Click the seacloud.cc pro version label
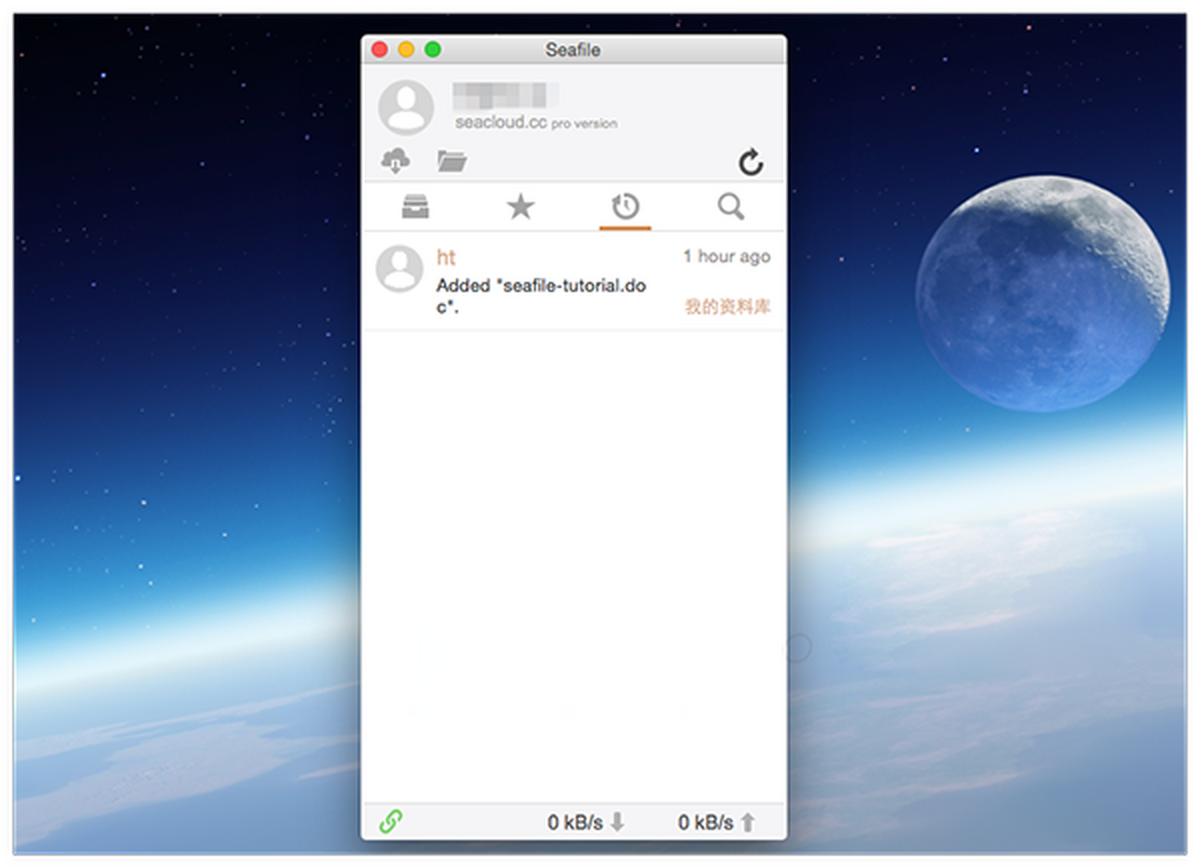Screen dimensions: 1200x868 pos(536,123)
